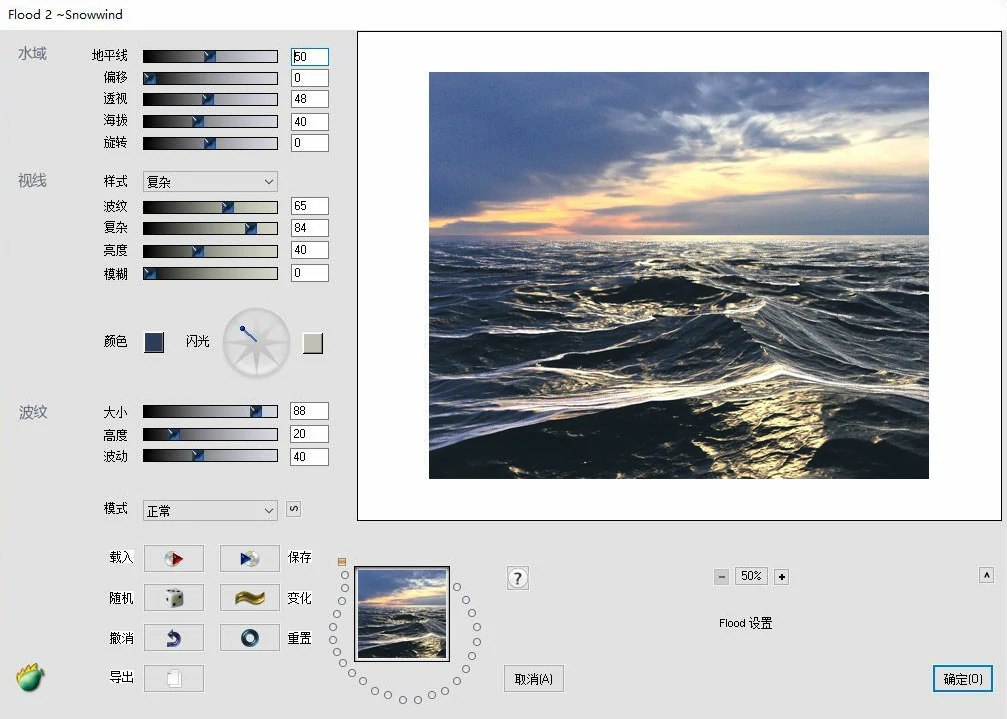Image resolution: width=1007 pixels, height=719 pixels.
Task: Click the 地平线 horizon slider
Action: point(210,56)
